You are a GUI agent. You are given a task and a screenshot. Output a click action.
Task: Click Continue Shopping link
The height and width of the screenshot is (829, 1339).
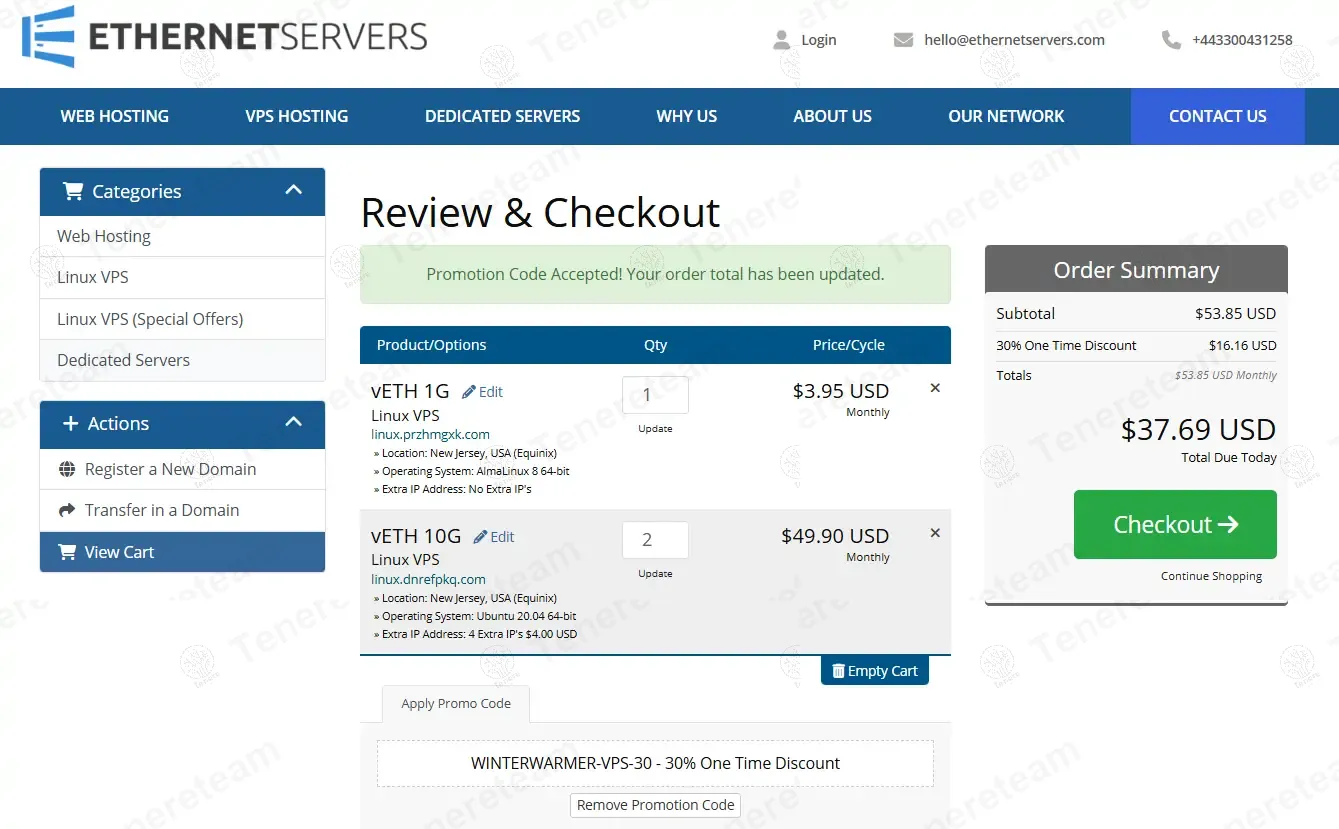coord(1211,576)
